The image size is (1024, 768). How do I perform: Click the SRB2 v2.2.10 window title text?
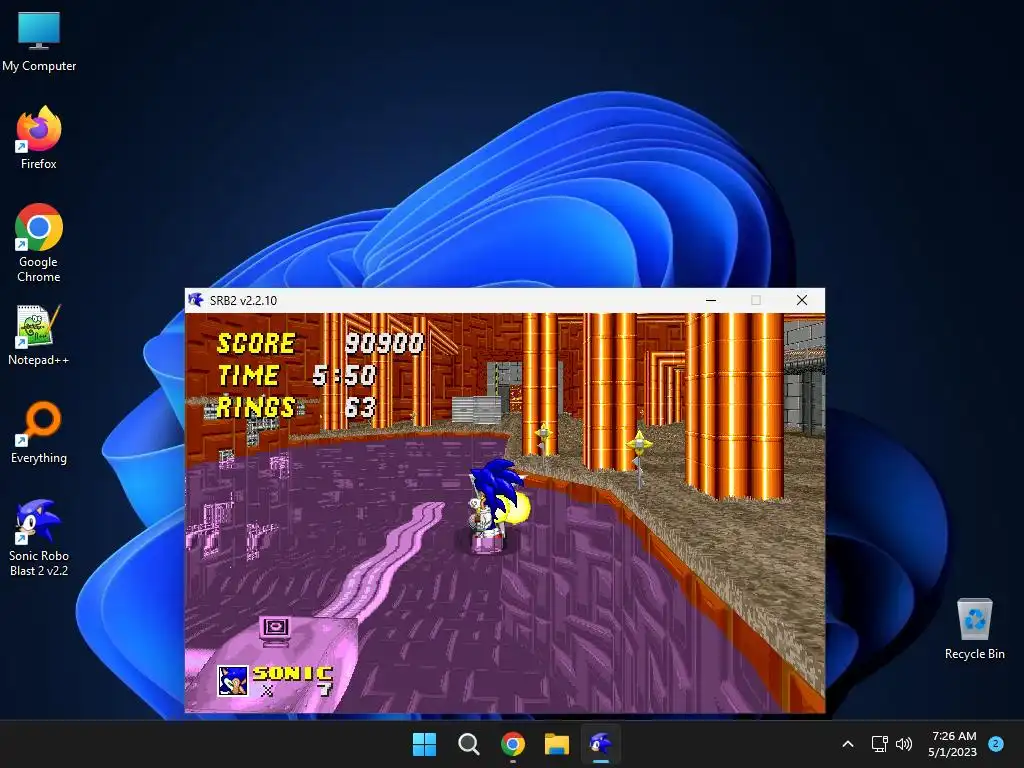[243, 300]
